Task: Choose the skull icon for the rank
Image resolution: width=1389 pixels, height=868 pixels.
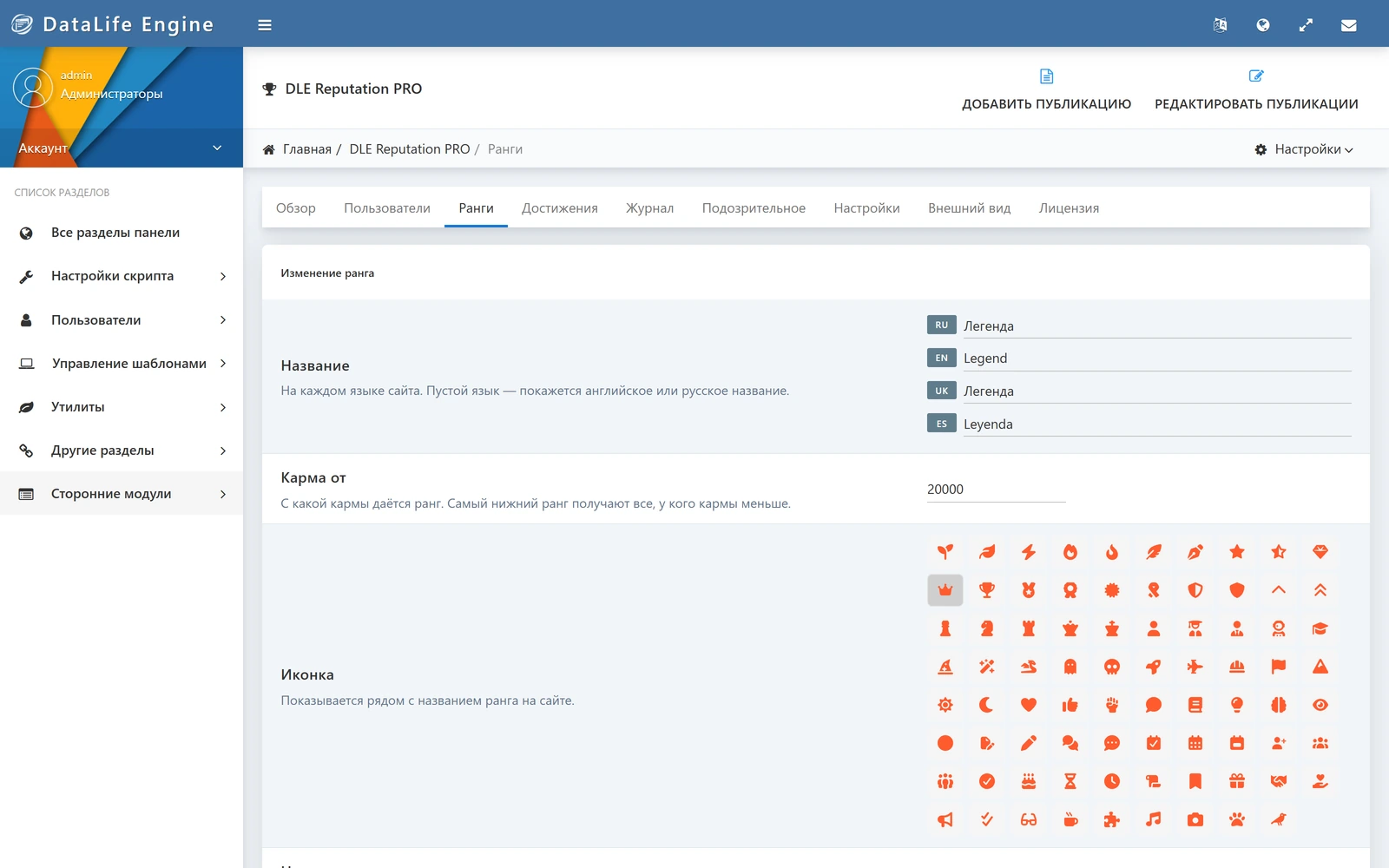Action: pos(1112,667)
